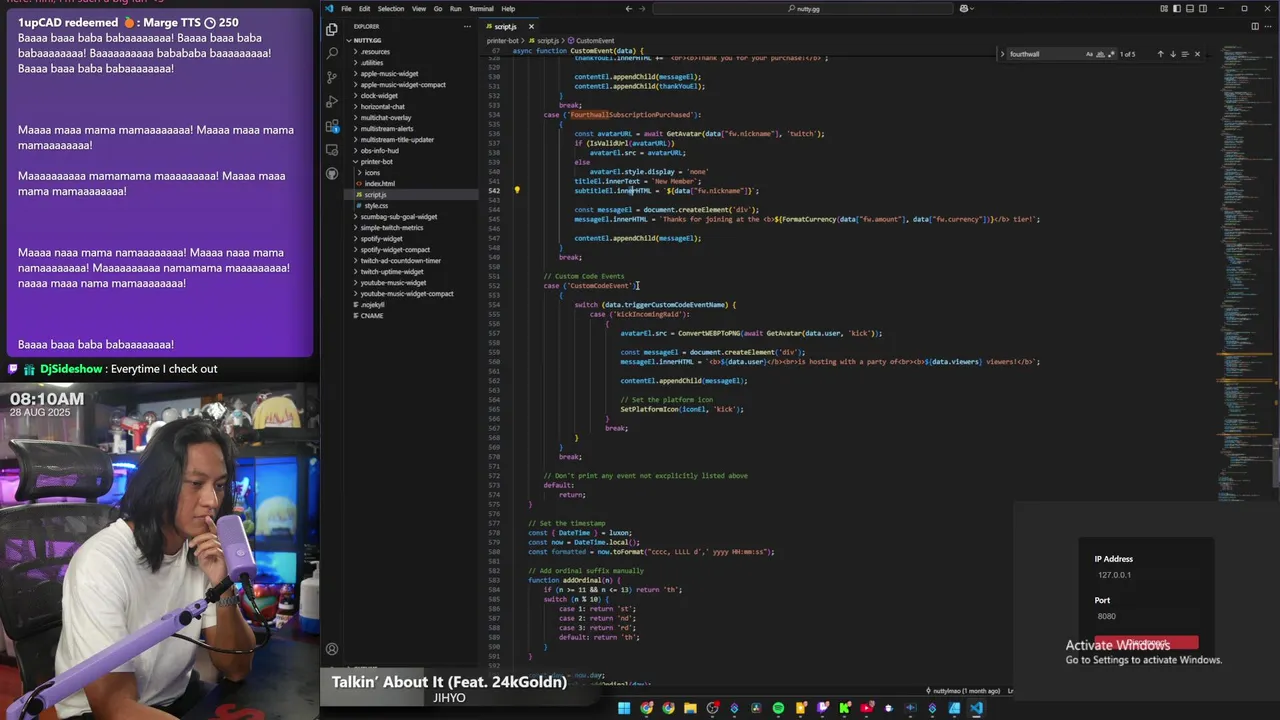This screenshot has width=1280, height=720.
Task: Open the GitHub view in activity bar
Action: 332,174
